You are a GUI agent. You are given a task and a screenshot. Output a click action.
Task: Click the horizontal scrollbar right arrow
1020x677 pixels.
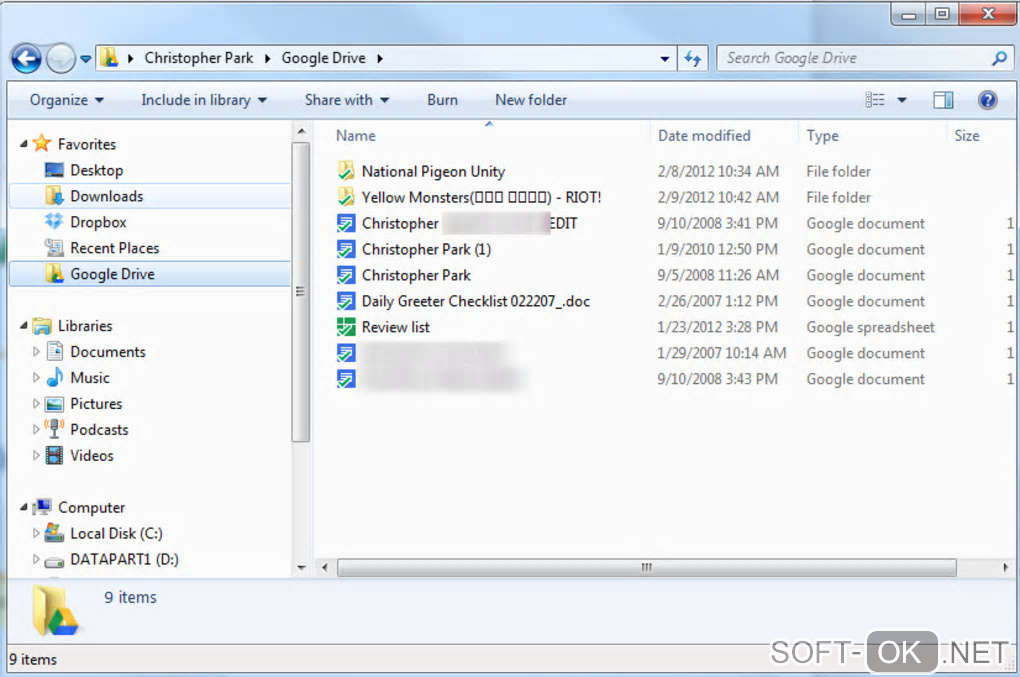tap(1006, 567)
